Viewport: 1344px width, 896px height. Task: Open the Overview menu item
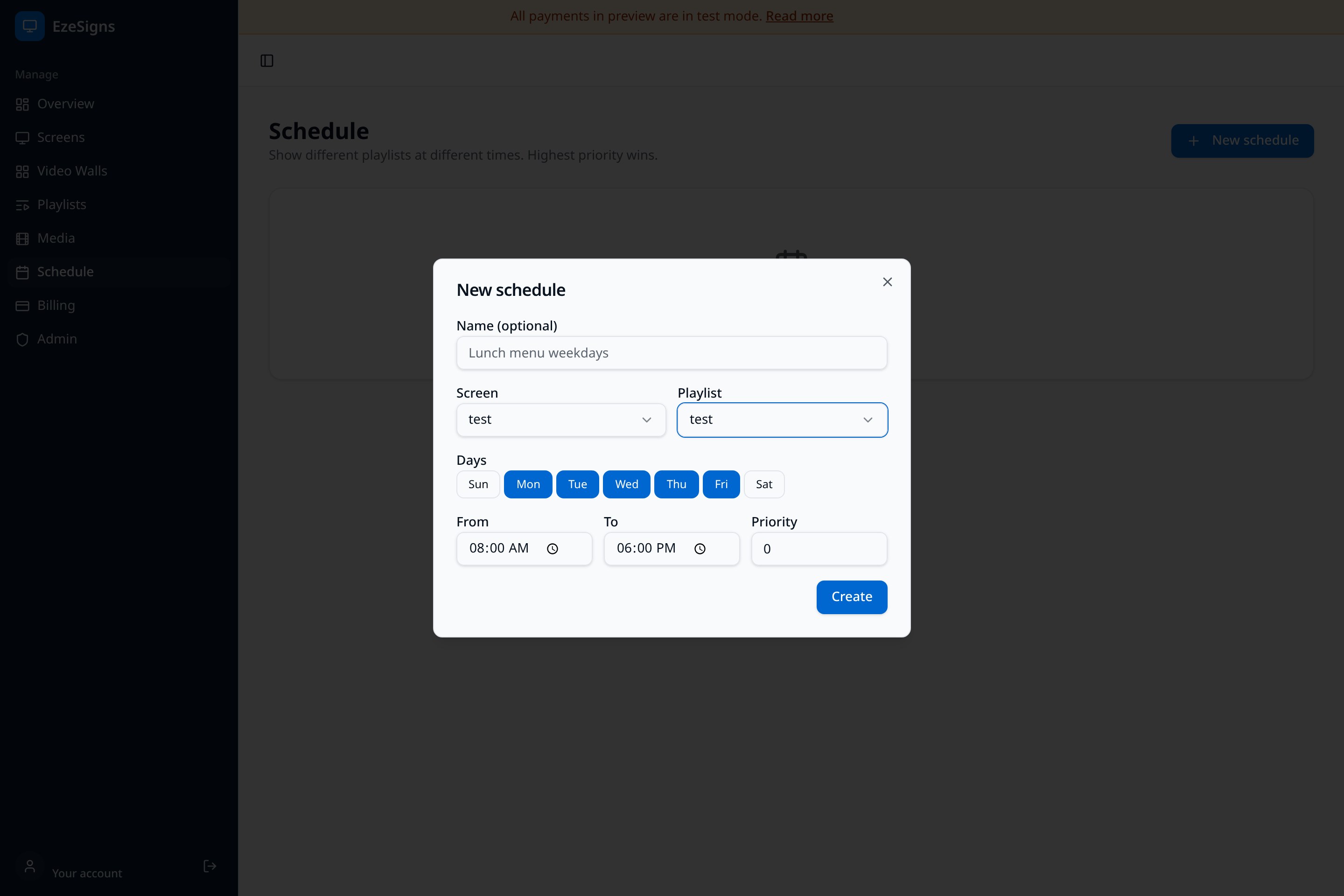119,104
